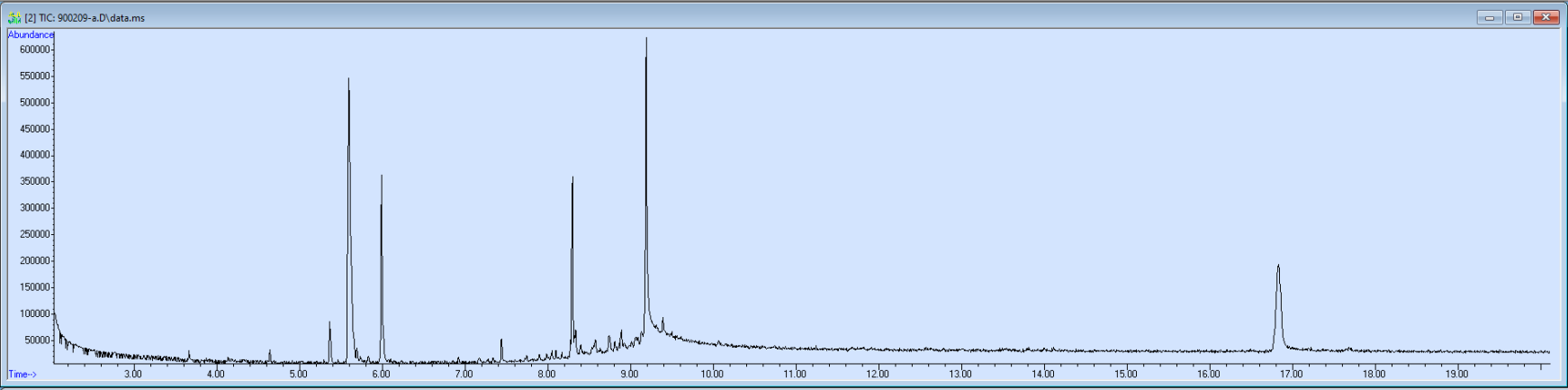The height and width of the screenshot is (390, 1568).
Task: Click the 8.00 time axis label
Action: pyautogui.click(x=546, y=374)
